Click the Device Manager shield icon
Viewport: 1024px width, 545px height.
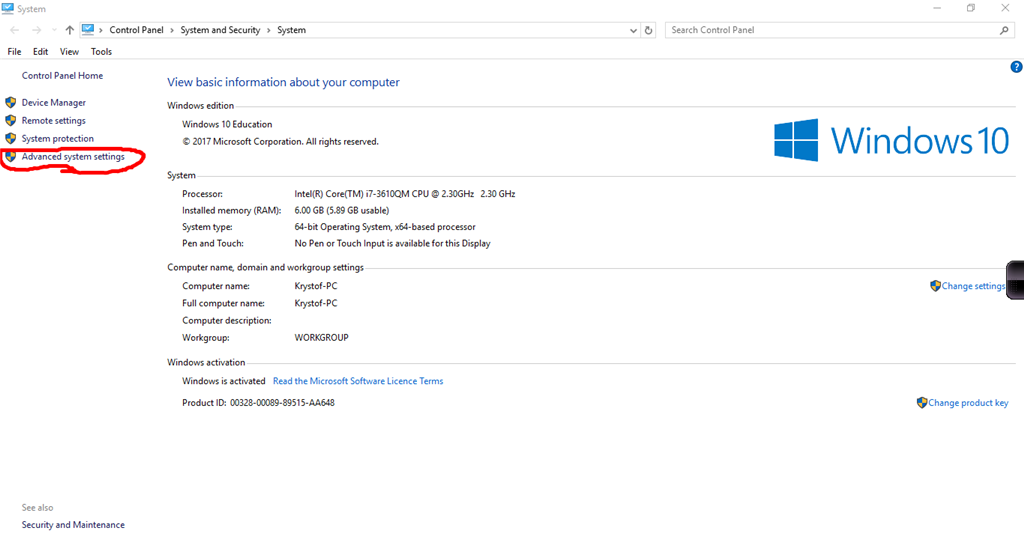10,102
